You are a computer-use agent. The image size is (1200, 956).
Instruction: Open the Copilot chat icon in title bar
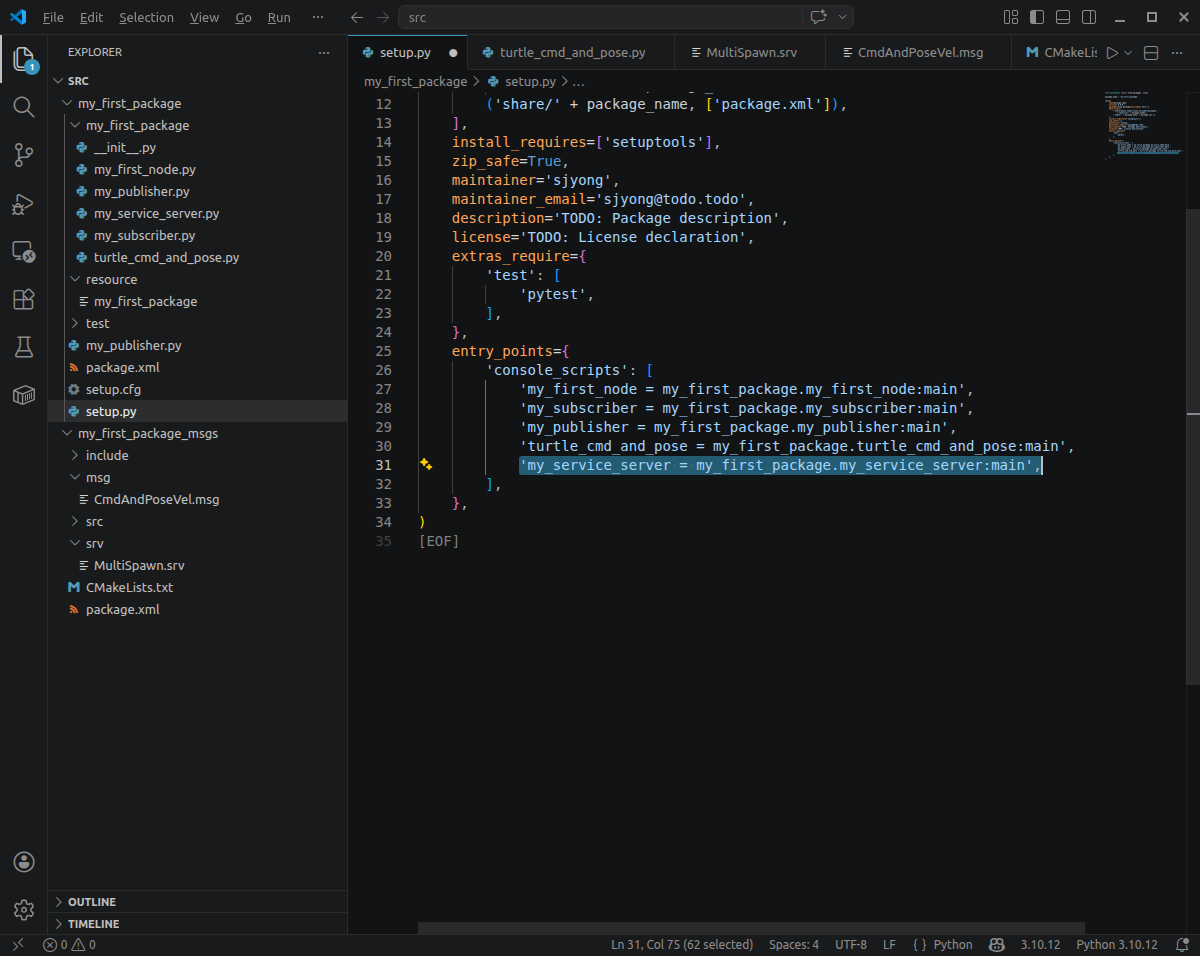pyautogui.click(x=819, y=17)
